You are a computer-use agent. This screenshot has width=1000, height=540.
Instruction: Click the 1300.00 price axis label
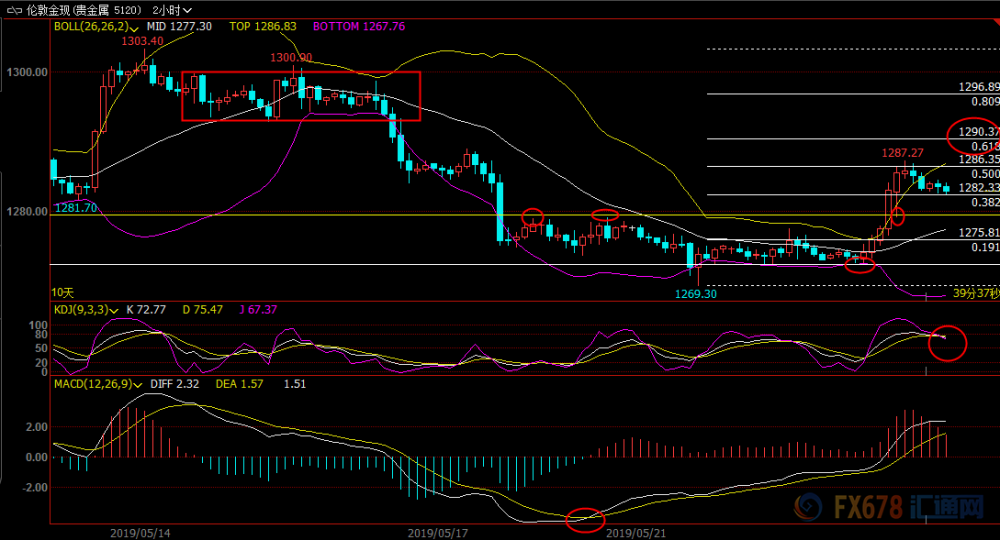(x=27, y=72)
